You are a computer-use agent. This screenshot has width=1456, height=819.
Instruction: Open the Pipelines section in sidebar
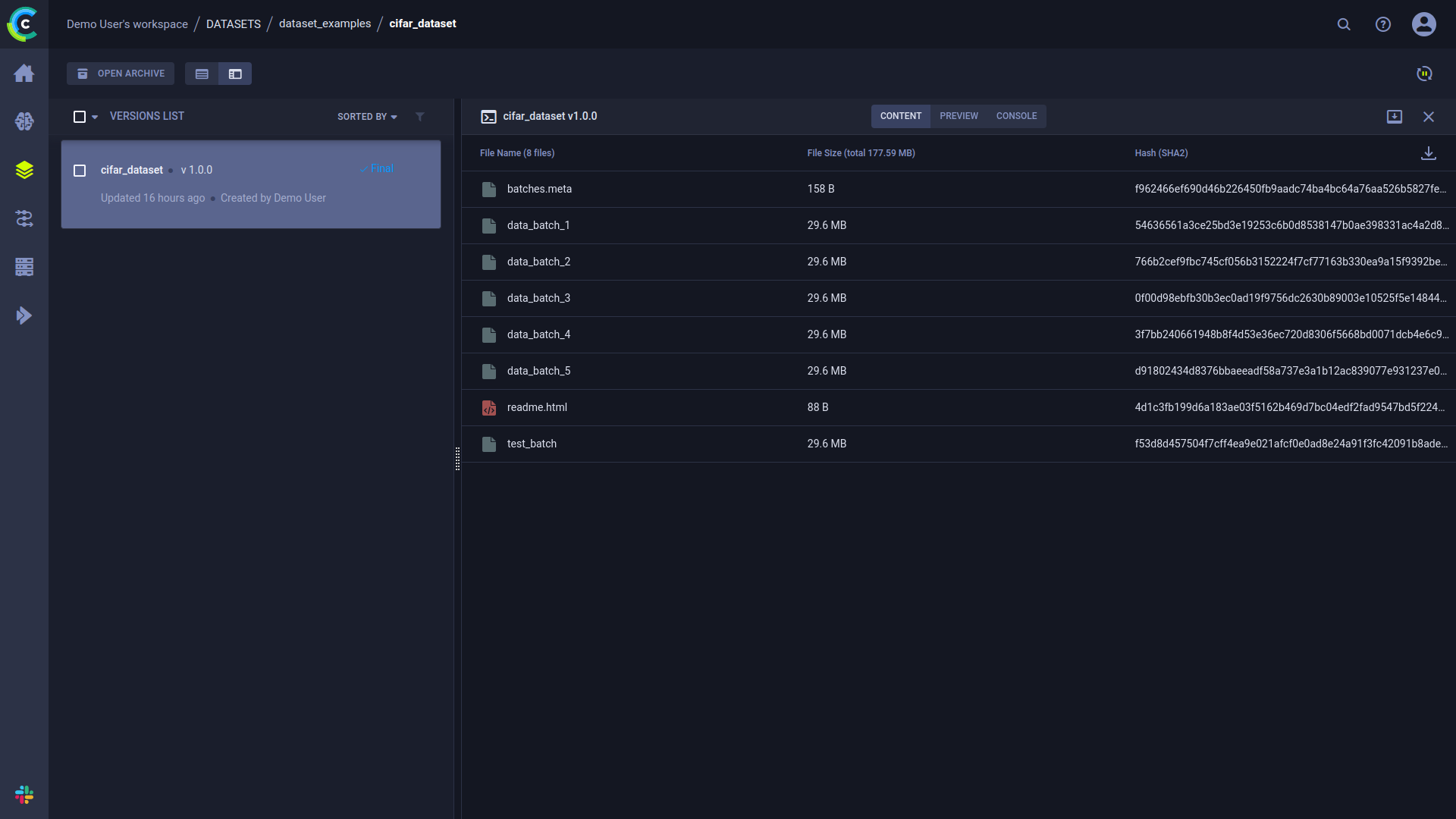point(24,218)
